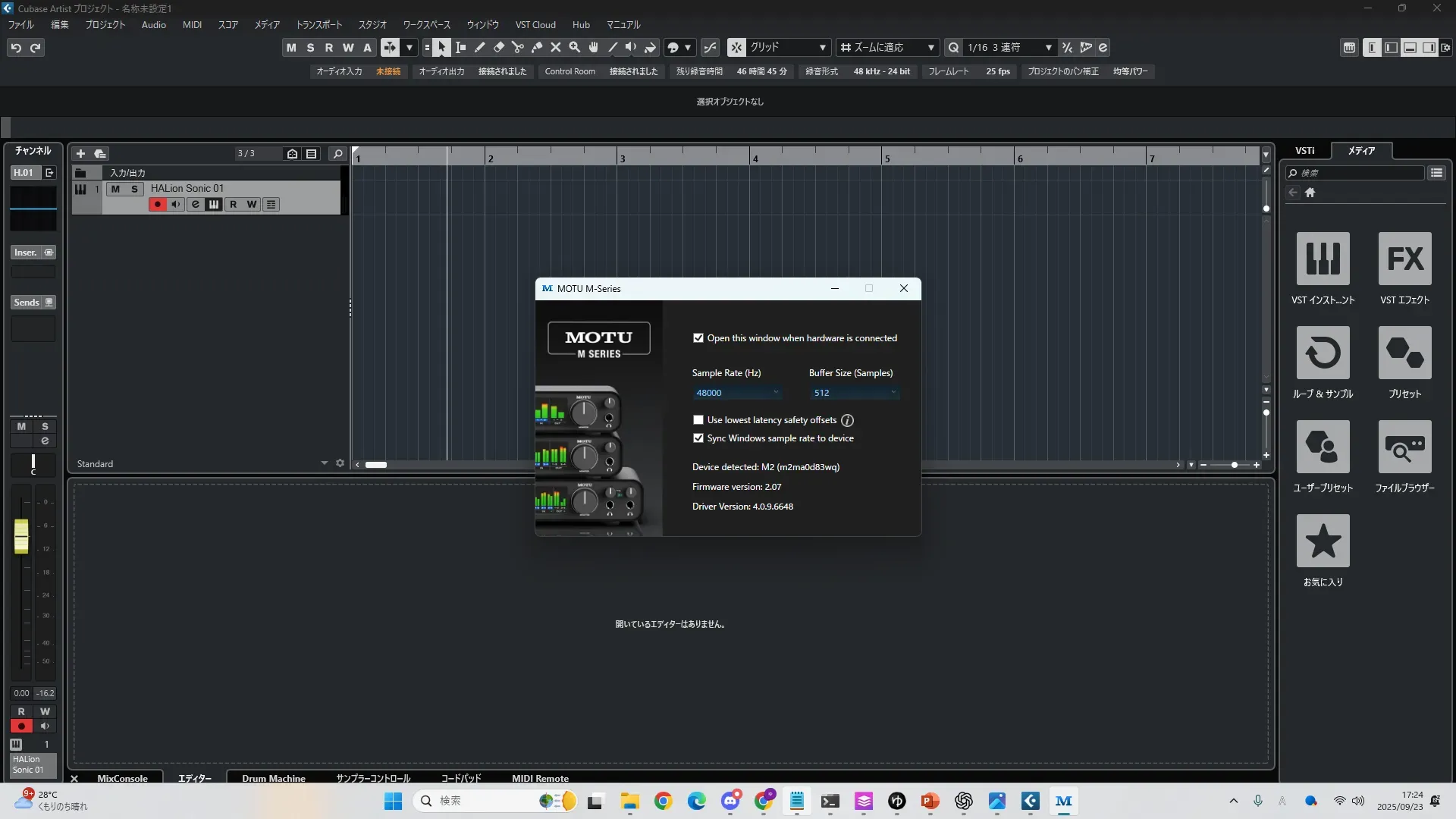Select the Split scissors tool

click(x=517, y=48)
